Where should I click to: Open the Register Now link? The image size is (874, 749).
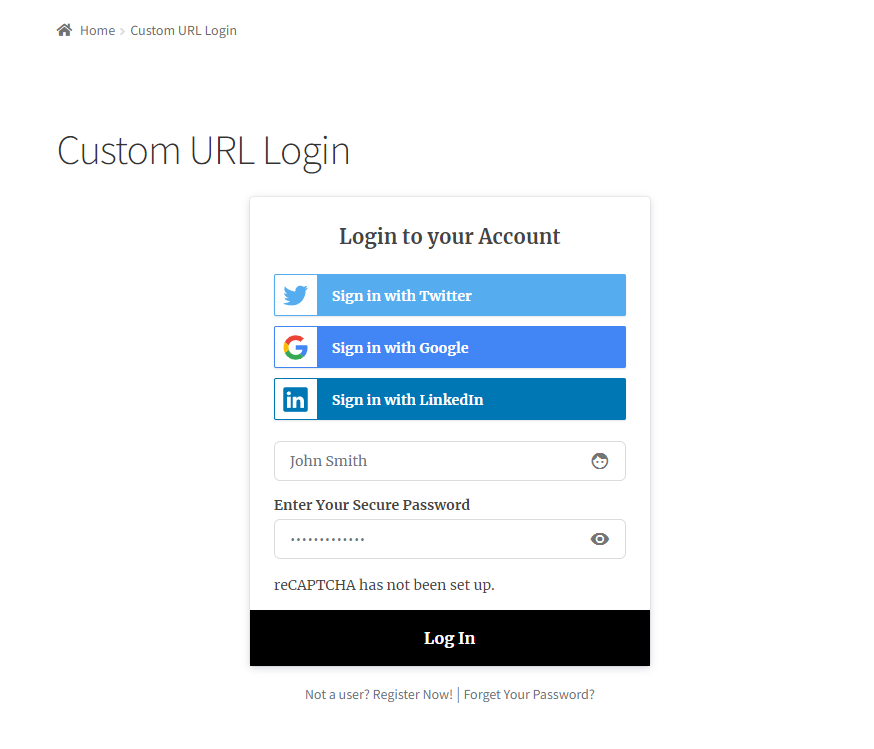pyautogui.click(x=412, y=694)
